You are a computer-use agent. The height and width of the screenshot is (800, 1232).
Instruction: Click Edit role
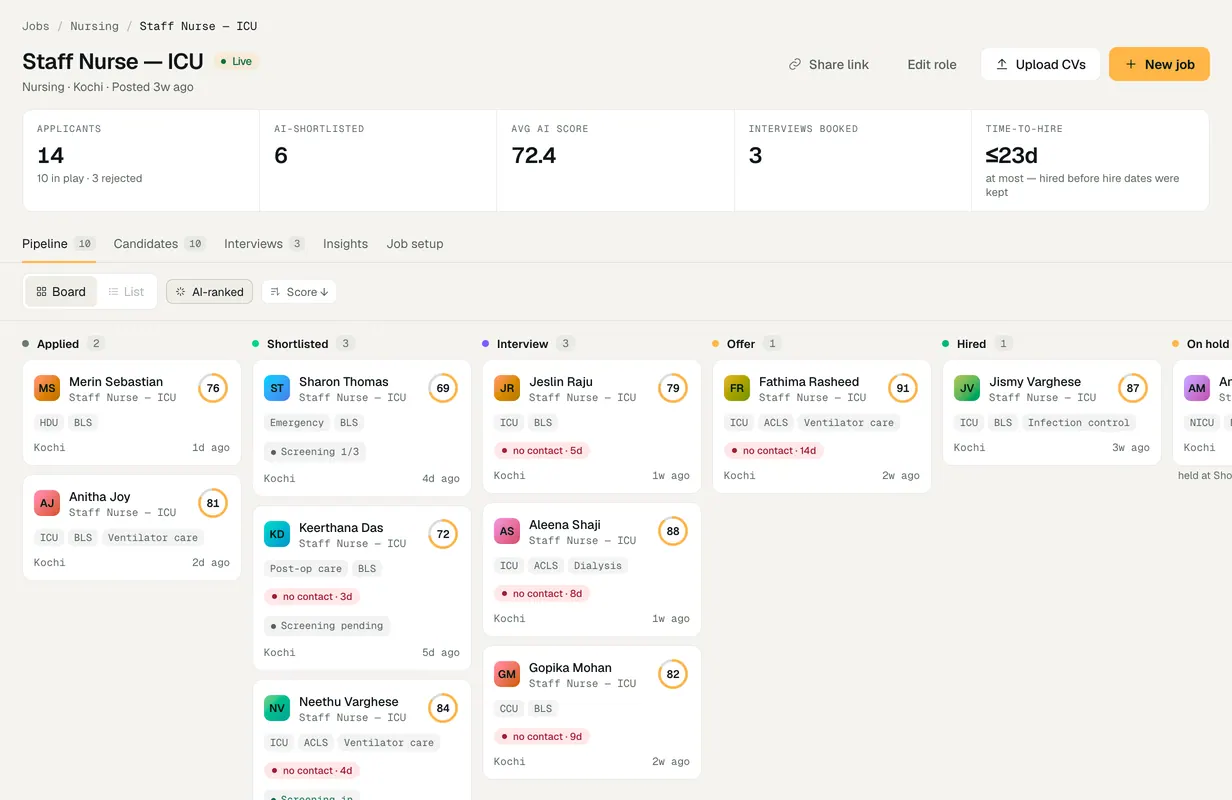pos(932,64)
